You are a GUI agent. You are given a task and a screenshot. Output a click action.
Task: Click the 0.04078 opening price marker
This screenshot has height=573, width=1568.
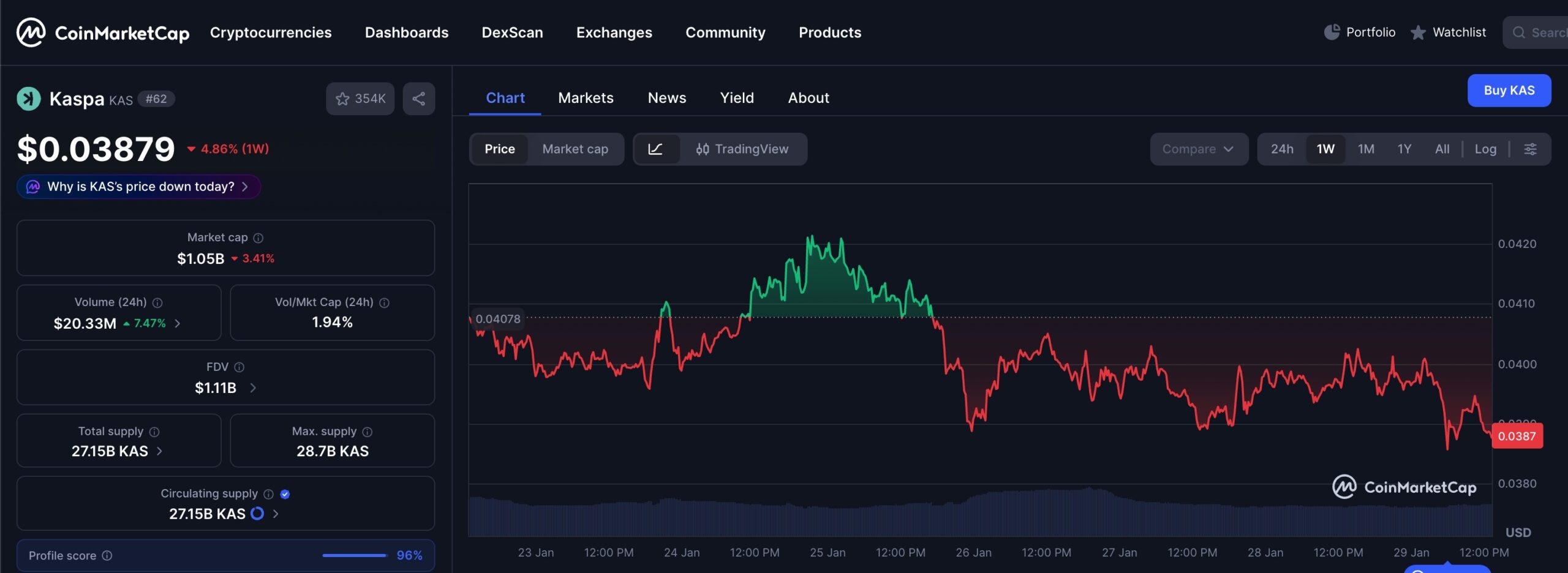pyautogui.click(x=497, y=319)
